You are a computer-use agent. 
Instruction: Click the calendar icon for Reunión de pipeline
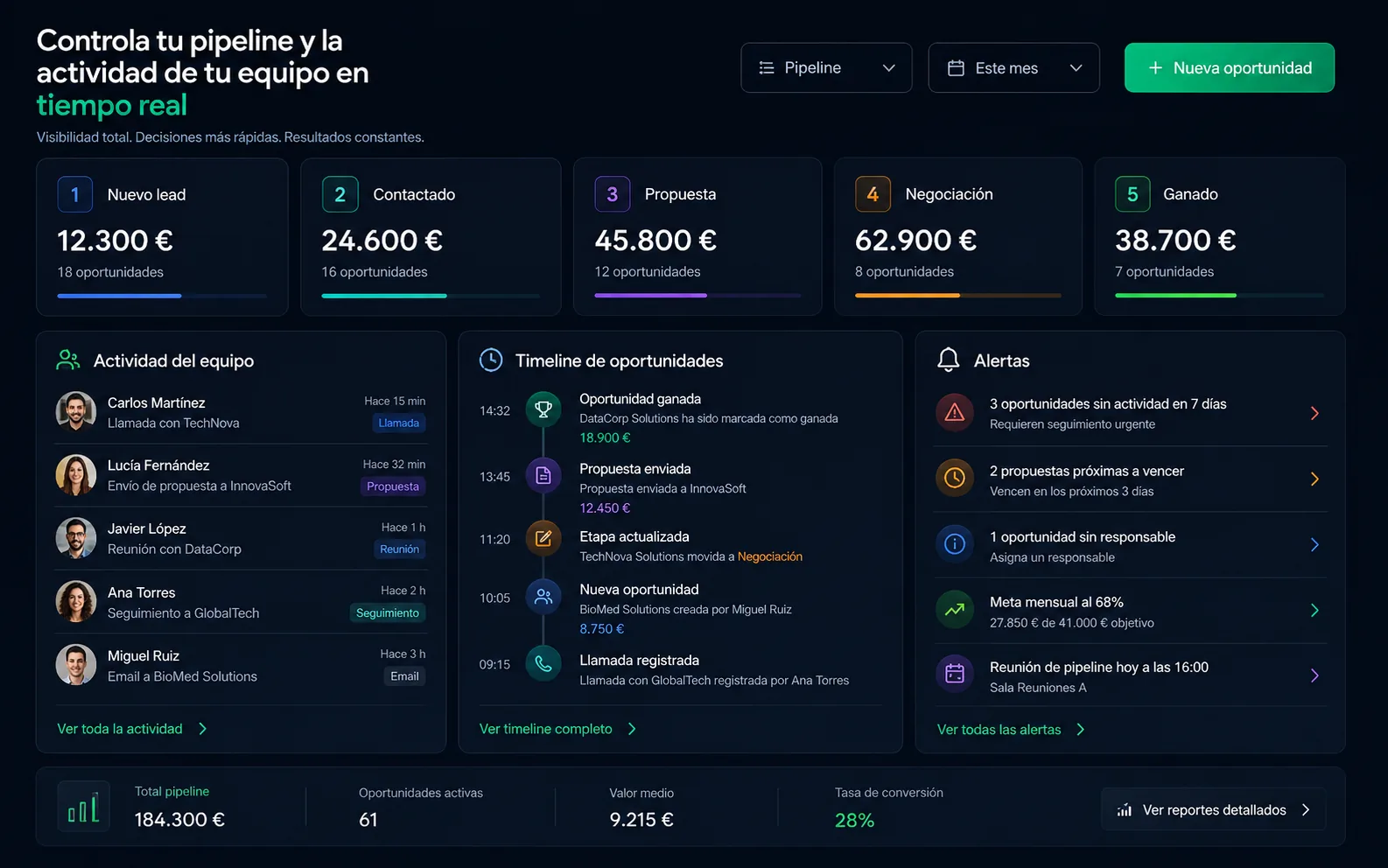[955, 675]
